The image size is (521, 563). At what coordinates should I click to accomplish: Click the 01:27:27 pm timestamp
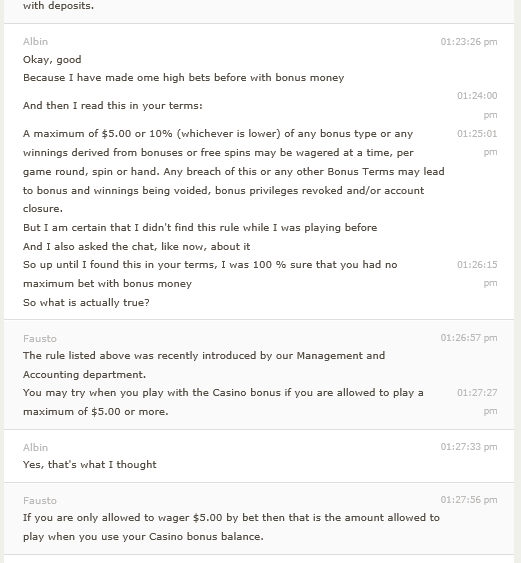click(x=477, y=401)
